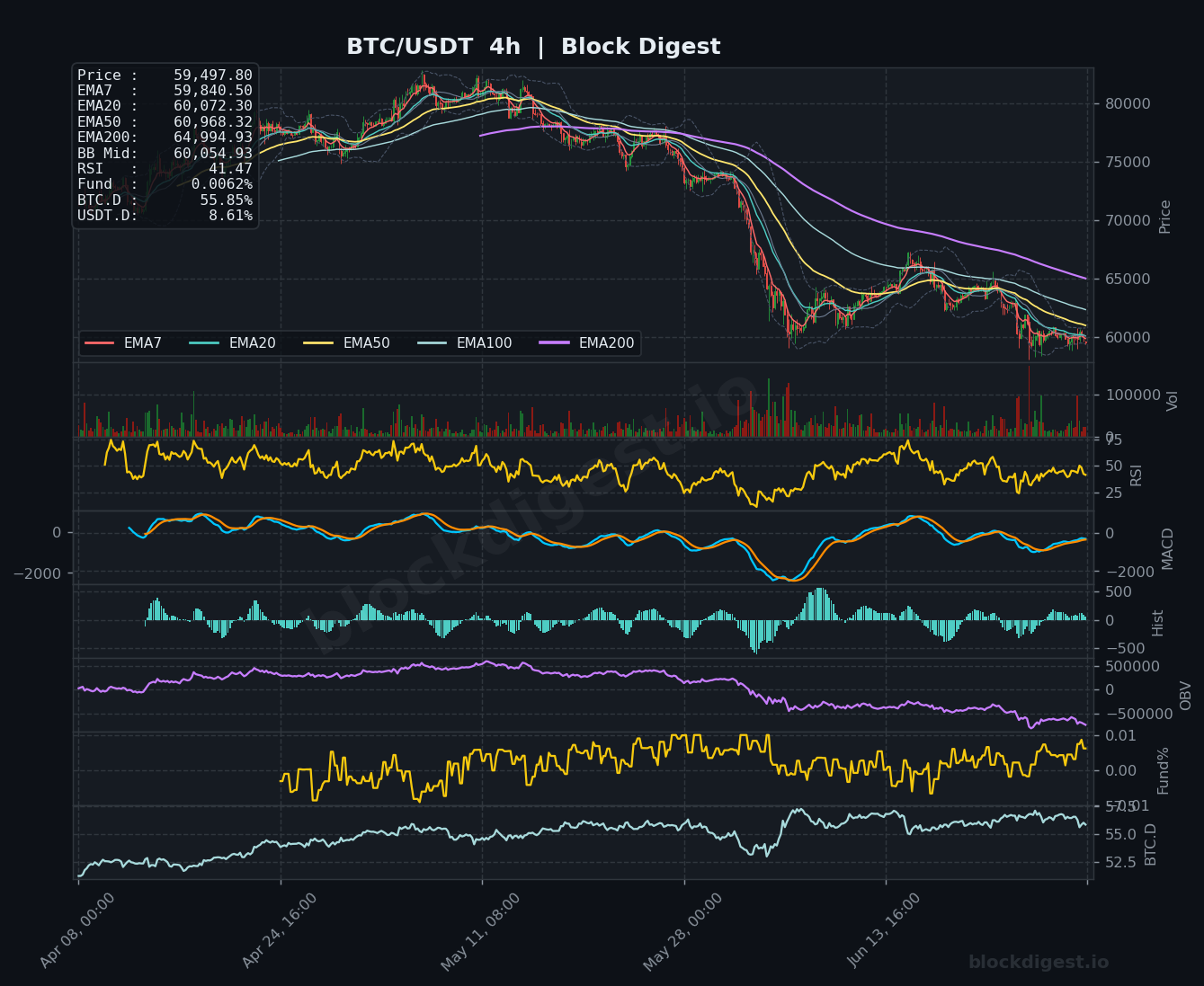Click the Price axis title
This screenshot has height=986, width=1204.
point(1165,217)
